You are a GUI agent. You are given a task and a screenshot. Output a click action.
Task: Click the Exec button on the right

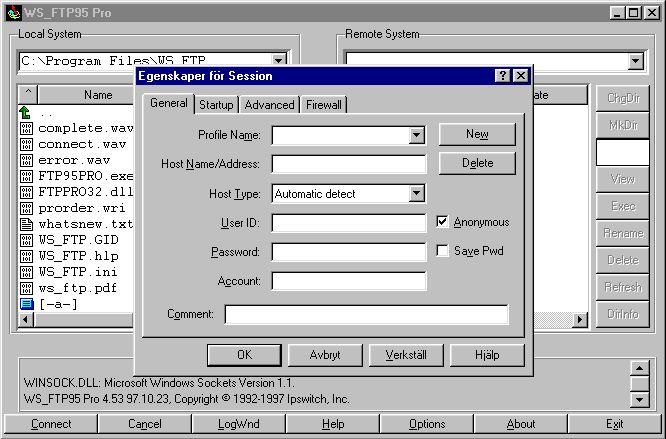(623, 206)
